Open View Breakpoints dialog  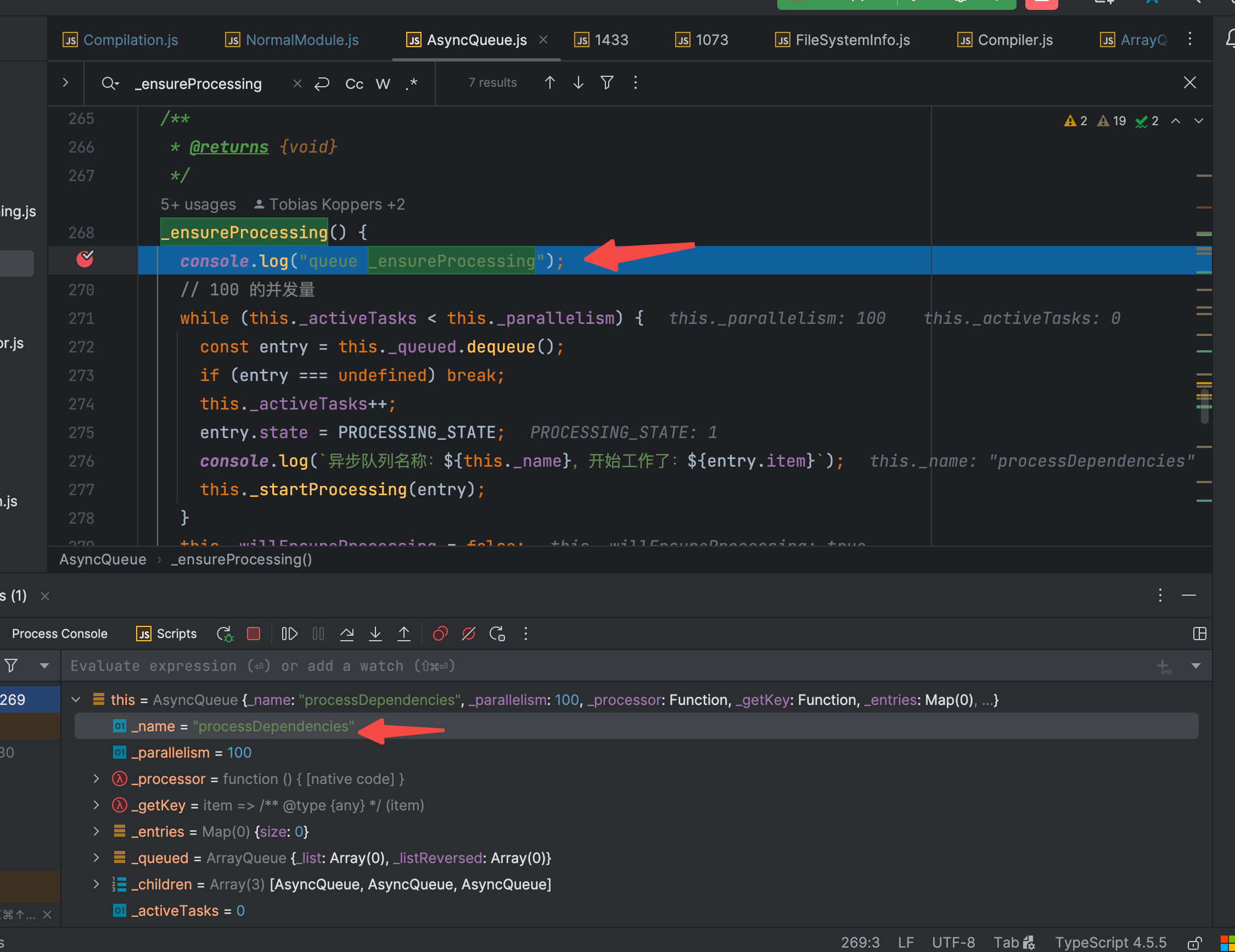click(x=440, y=634)
